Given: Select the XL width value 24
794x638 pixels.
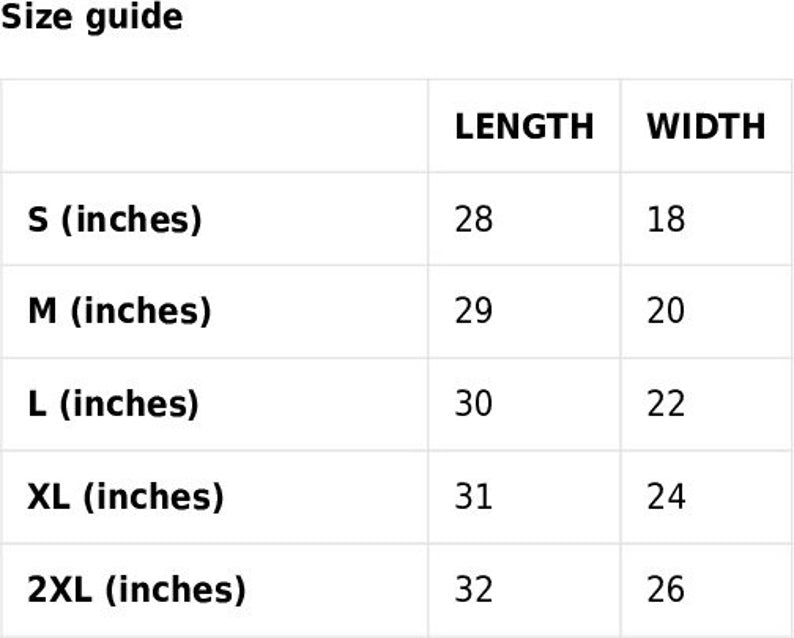Looking at the screenshot, I should pos(666,497).
